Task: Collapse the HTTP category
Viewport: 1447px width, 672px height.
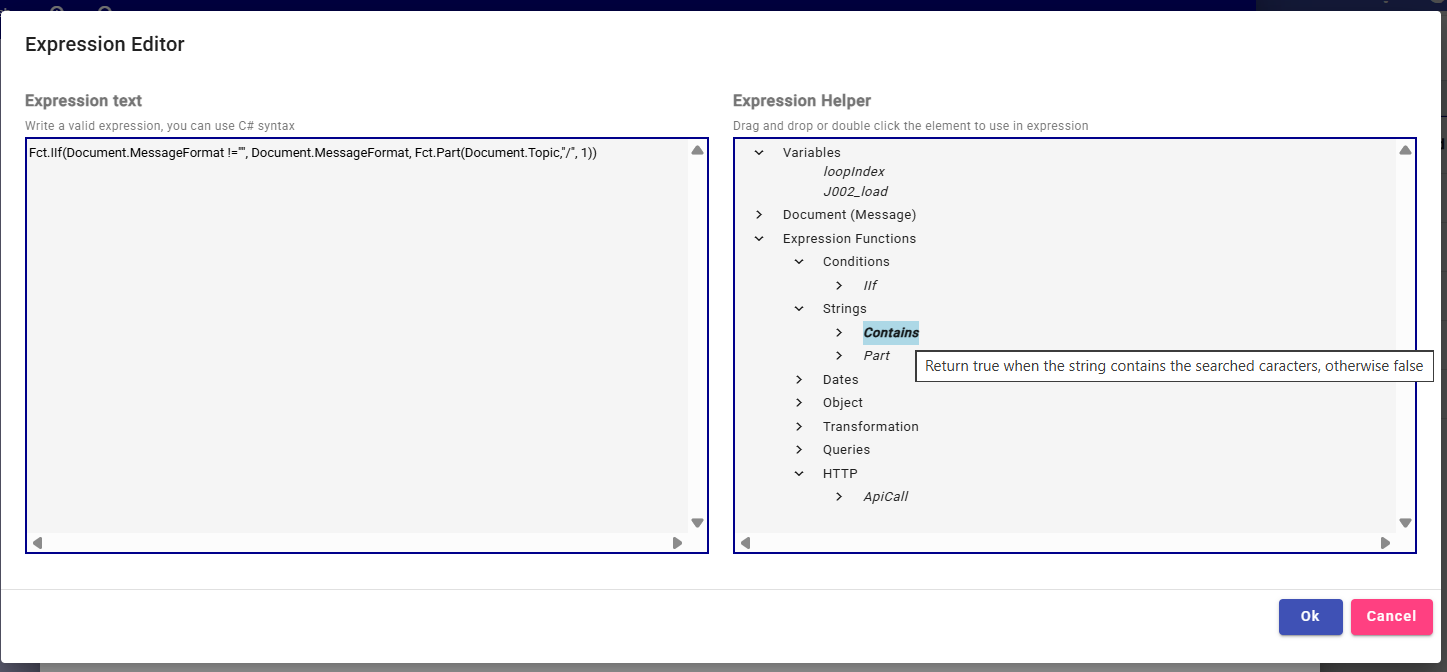Action: pos(799,474)
